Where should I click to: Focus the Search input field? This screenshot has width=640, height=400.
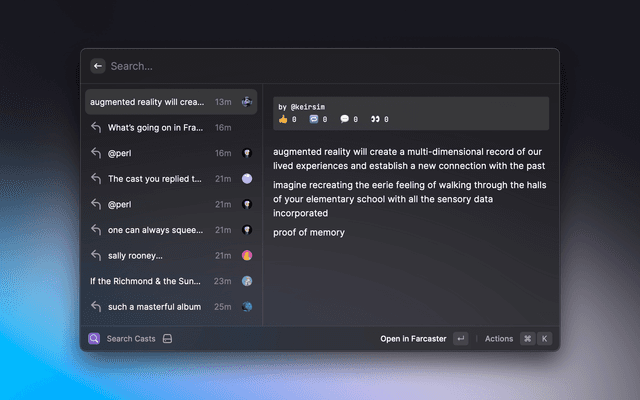pos(320,66)
